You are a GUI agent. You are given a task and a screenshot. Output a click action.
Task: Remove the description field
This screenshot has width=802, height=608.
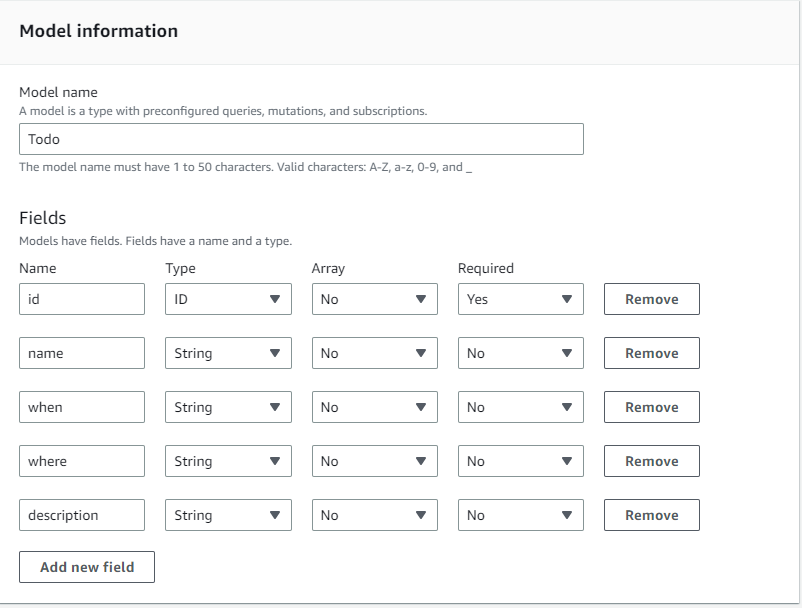(651, 515)
